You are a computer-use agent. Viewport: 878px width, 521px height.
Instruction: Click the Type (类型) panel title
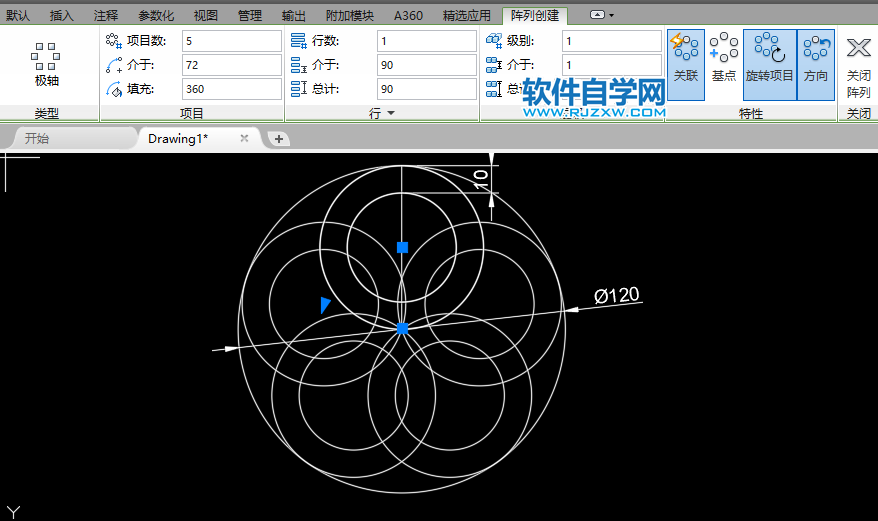46,114
